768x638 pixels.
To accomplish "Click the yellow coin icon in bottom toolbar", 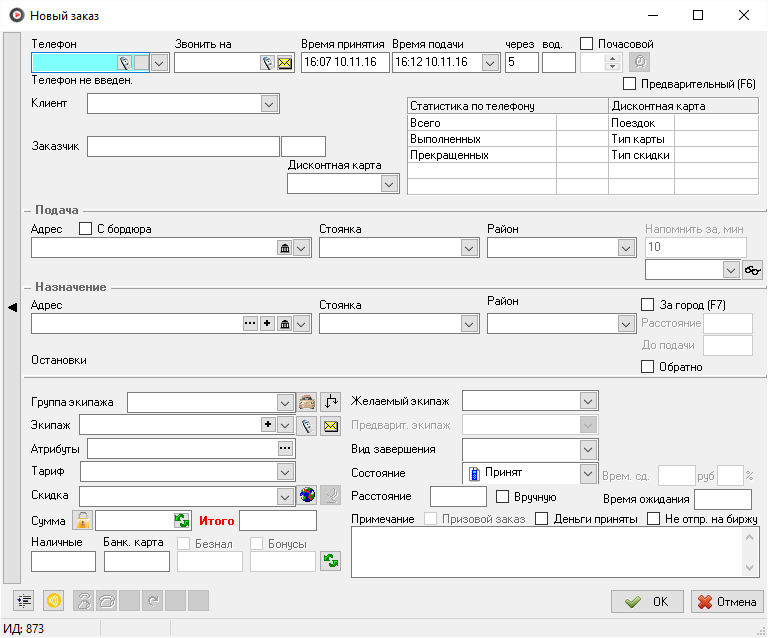I will tap(53, 600).
